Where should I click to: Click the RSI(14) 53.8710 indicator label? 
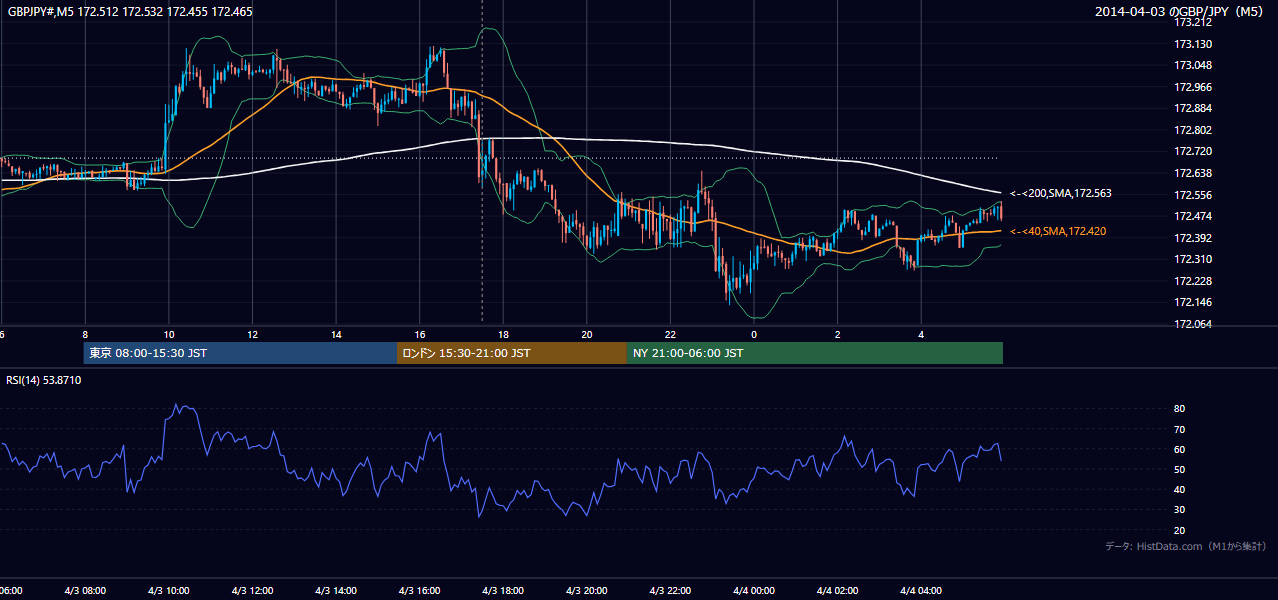44,381
